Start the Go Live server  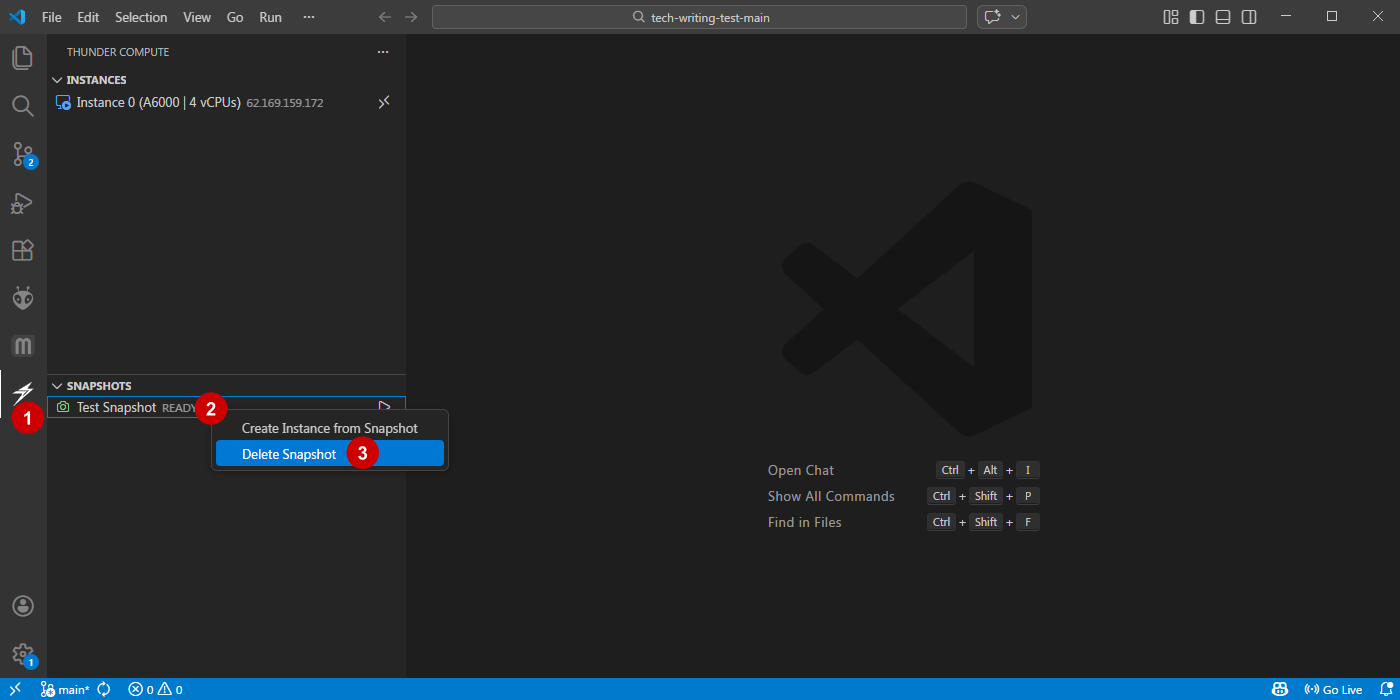click(1333, 689)
